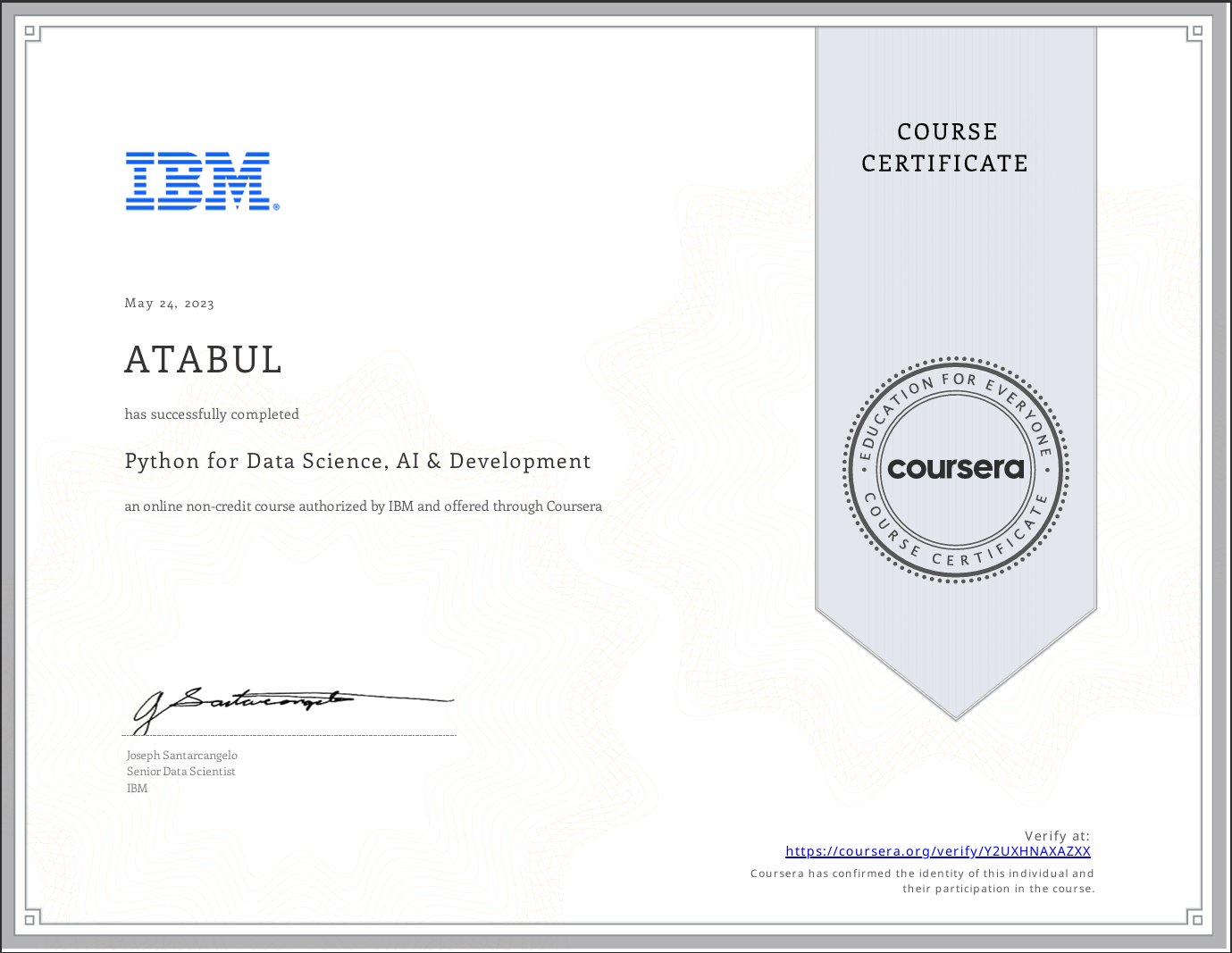Click the handwritten signature
The width and height of the screenshot is (1232, 953).
(x=293, y=710)
